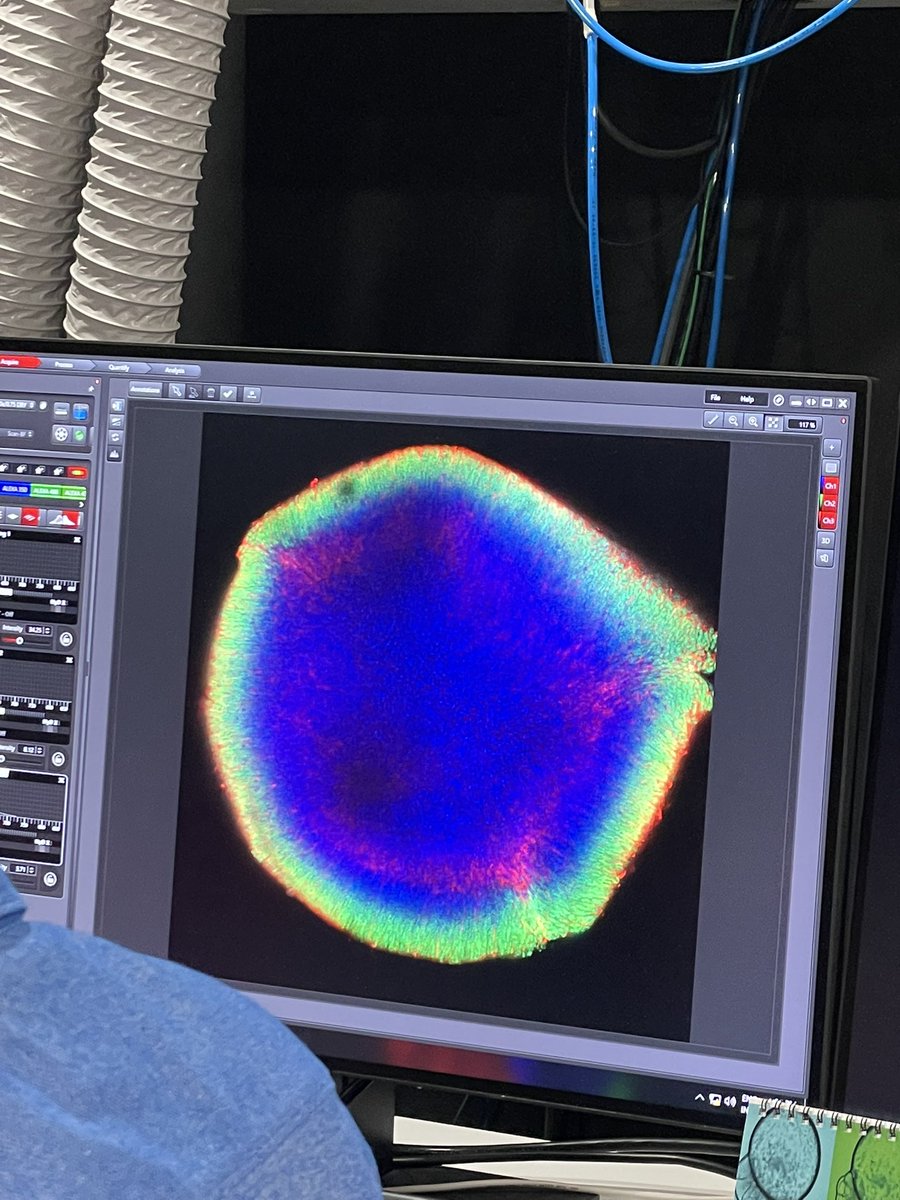Click the overlay view icon above Ch1
The width and height of the screenshot is (900, 1200).
pyautogui.click(x=831, y=467)
